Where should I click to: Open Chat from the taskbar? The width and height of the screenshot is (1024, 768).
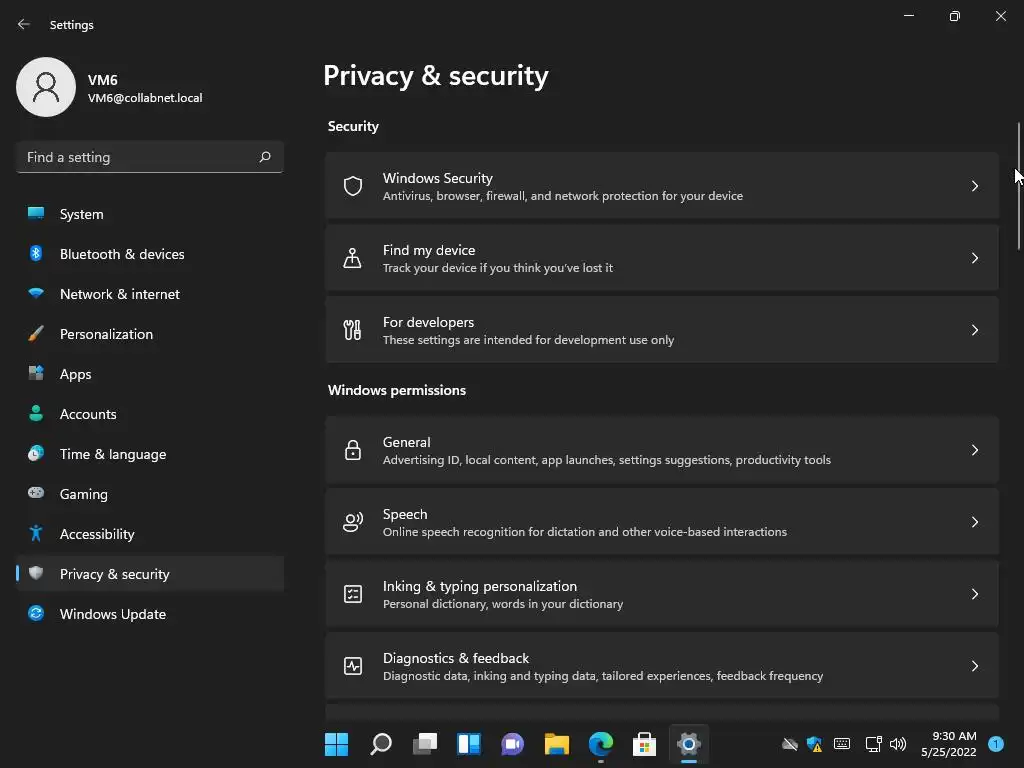click(513, 744)
